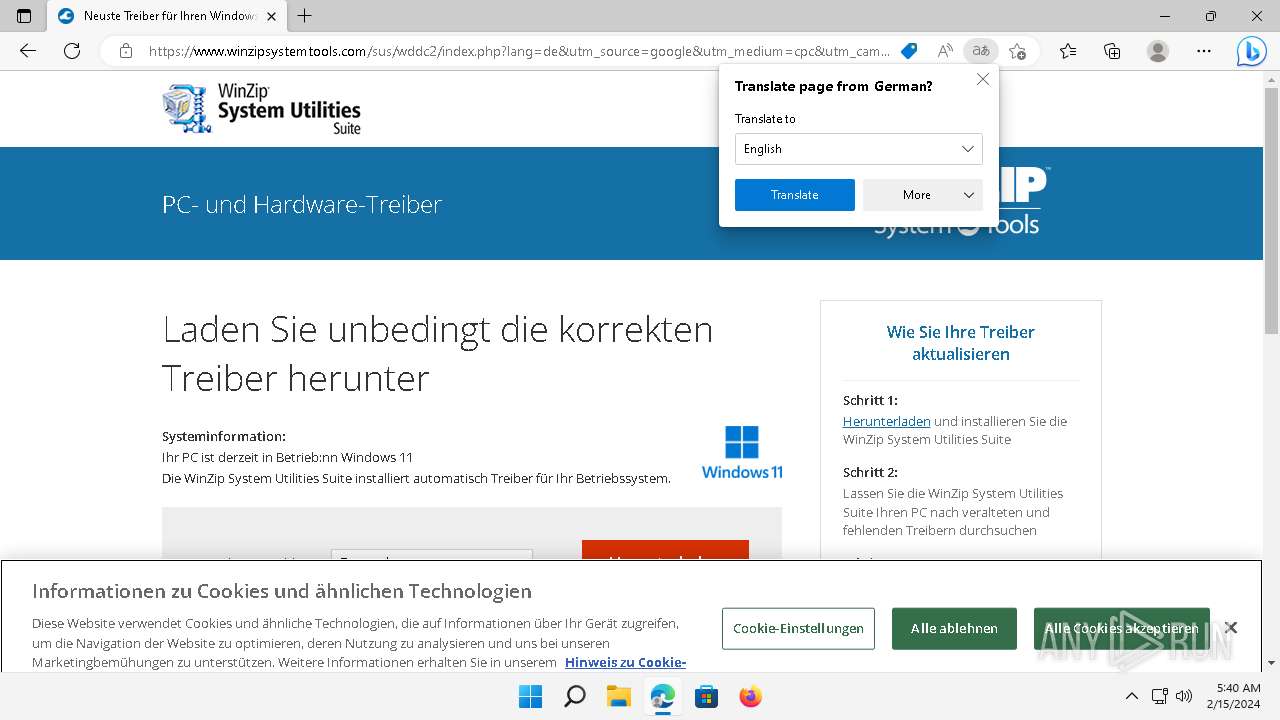
Task: Open the Translate to English dropdown
Action: coord(859,149)
